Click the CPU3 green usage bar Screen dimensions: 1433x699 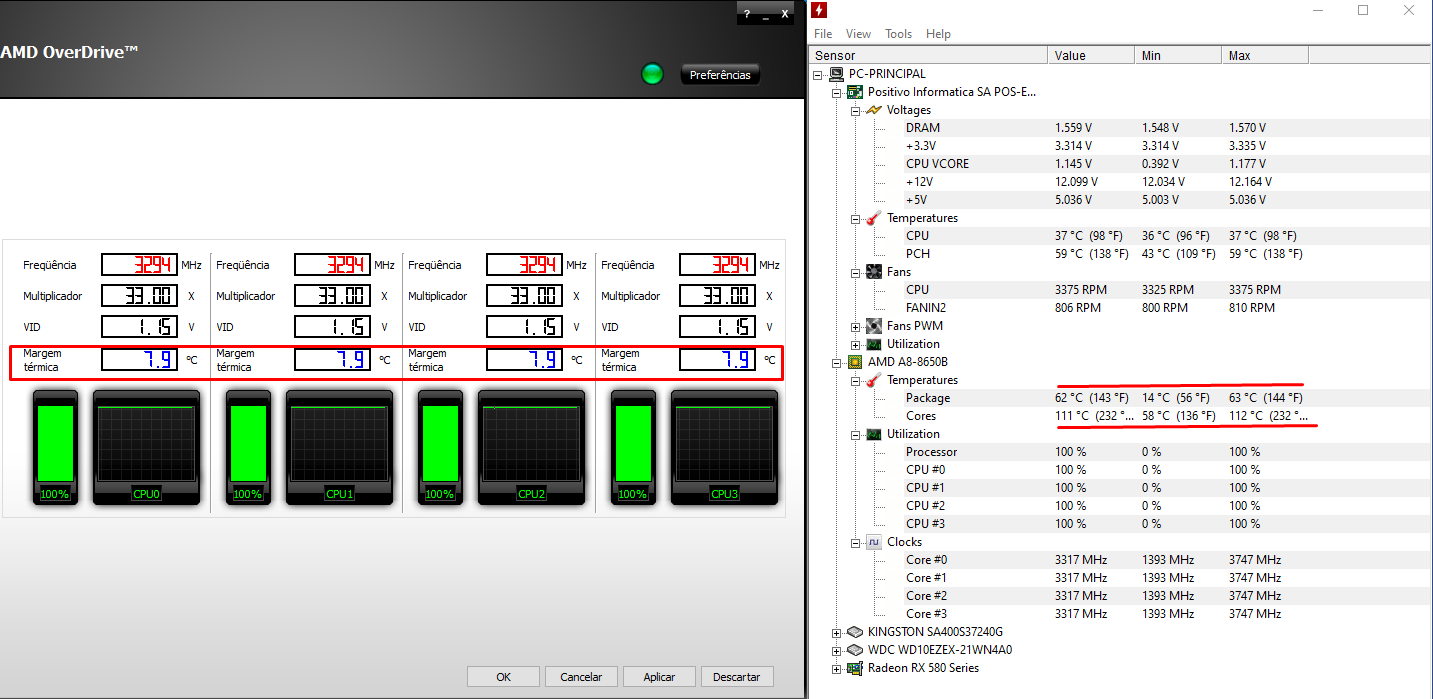click(633, 444)
